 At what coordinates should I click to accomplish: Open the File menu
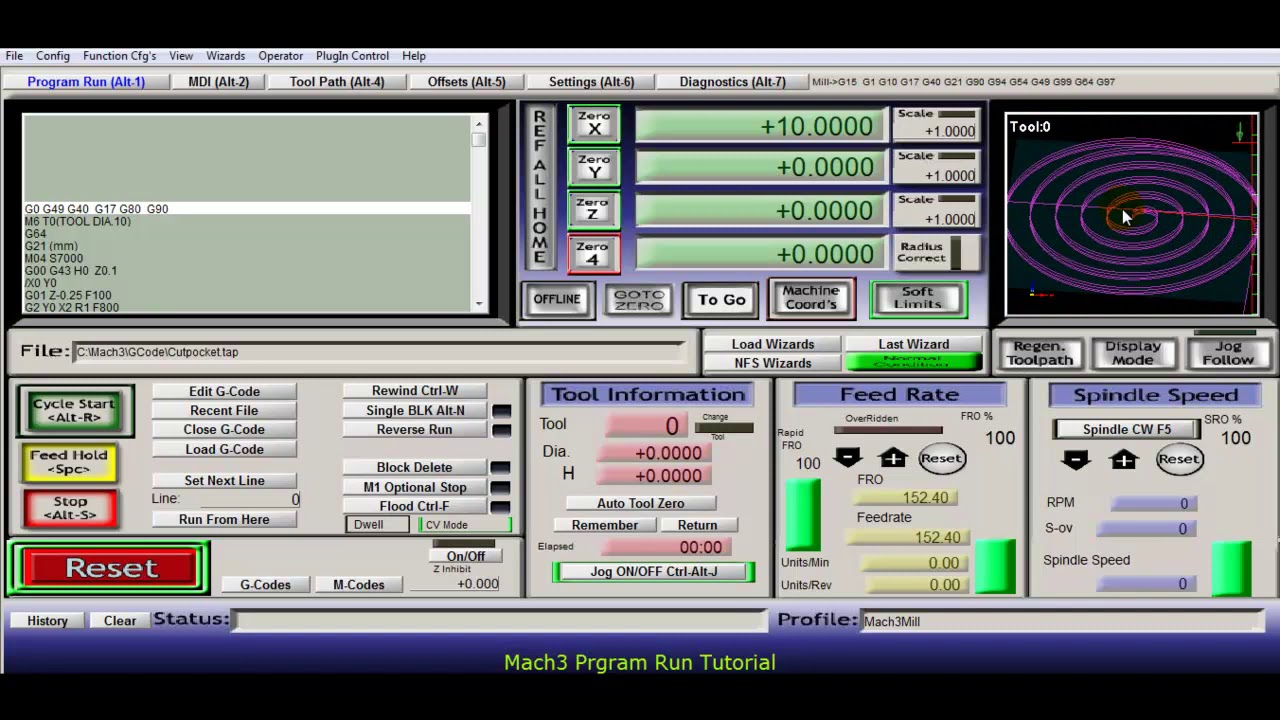click(14, 56)
